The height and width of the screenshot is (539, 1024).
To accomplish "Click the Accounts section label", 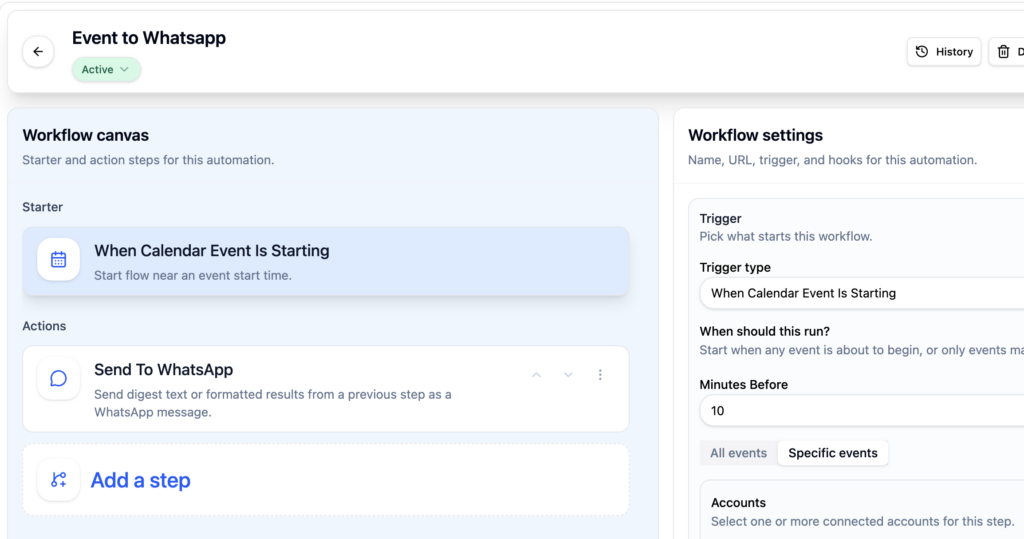I will coord(738,503).
